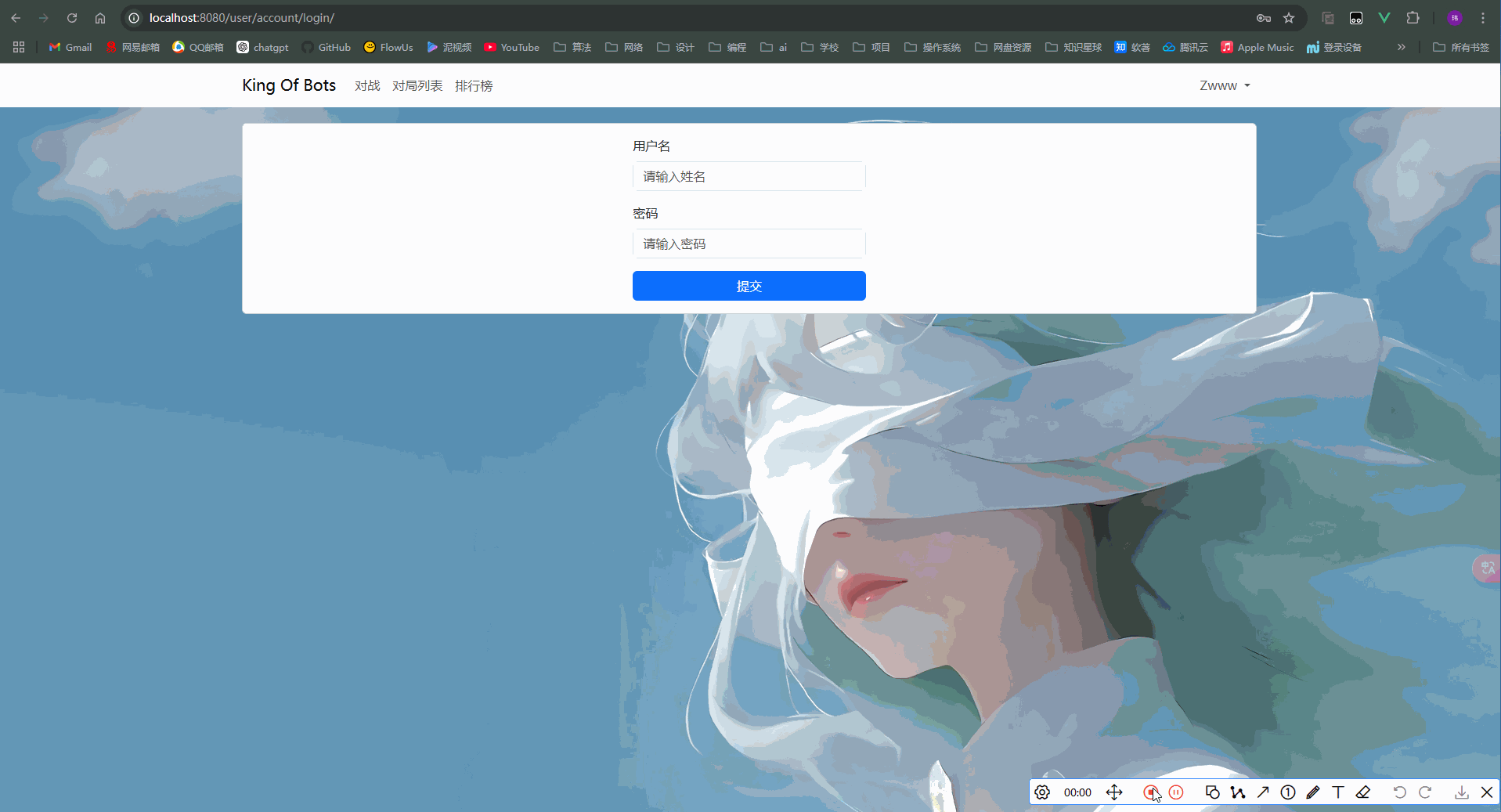Select the numbered step marker tool
Image resolution: width=1501 pixels, height=812 pixels.
coord(1288,792)
